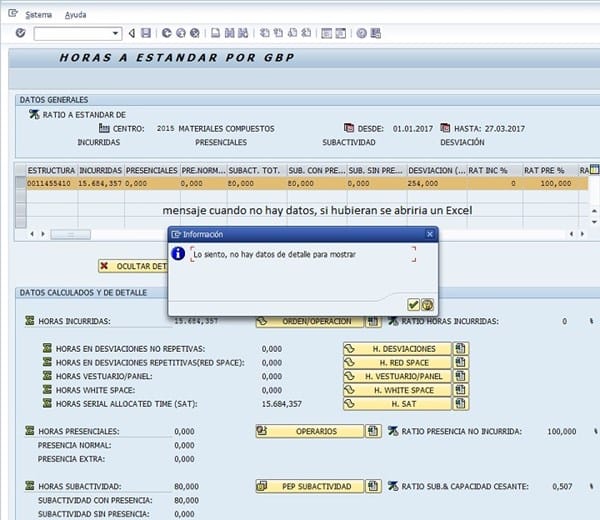The height and width of the screenshot is (520, 600).
Task: Click the export icon next to H. VESTUARIO/PANEL
Action: point(461,376)
